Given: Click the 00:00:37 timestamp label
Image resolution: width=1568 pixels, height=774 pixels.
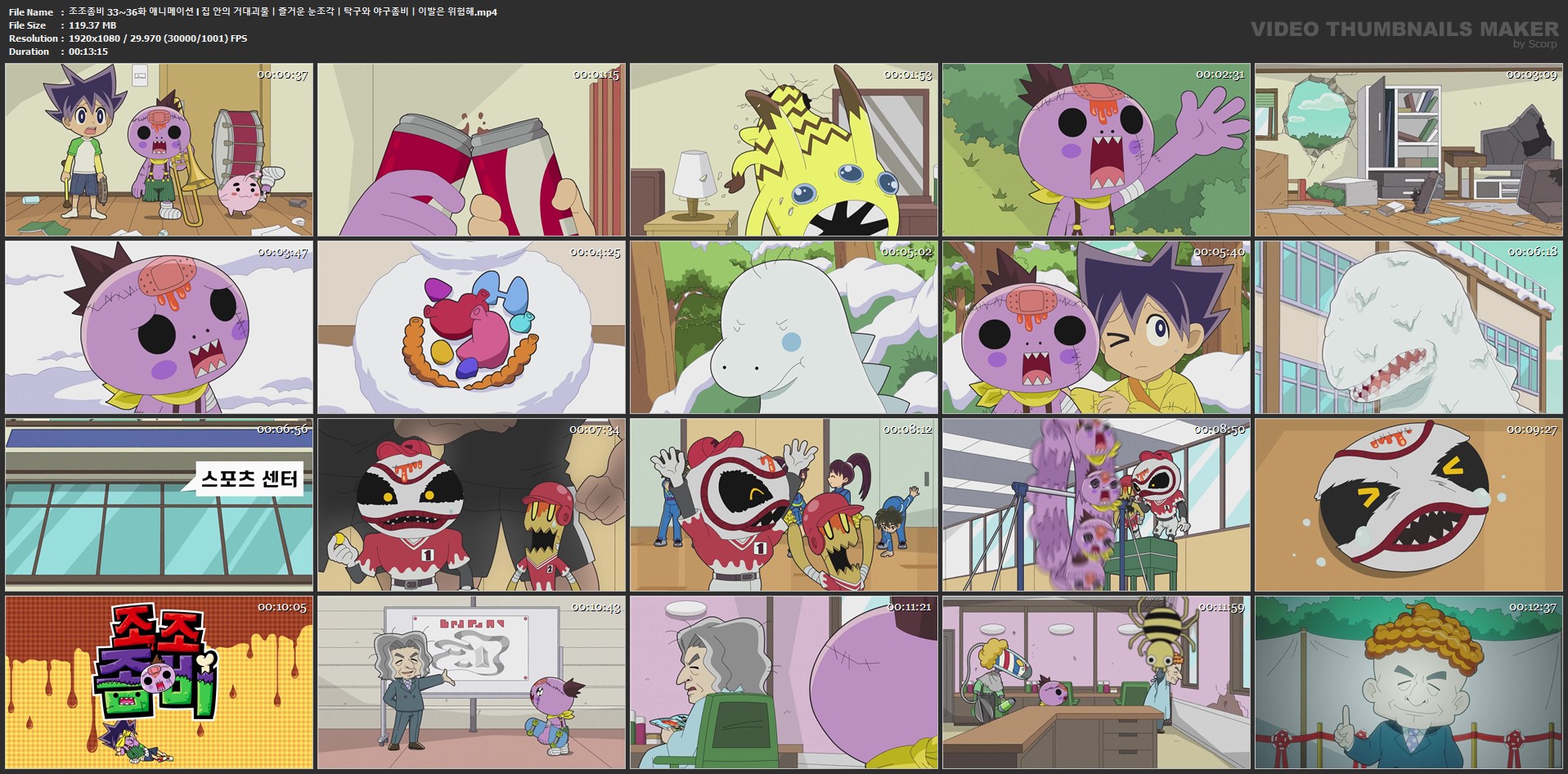Looking at the screenshot, I should pyautogui.click(x=282, y=74).
